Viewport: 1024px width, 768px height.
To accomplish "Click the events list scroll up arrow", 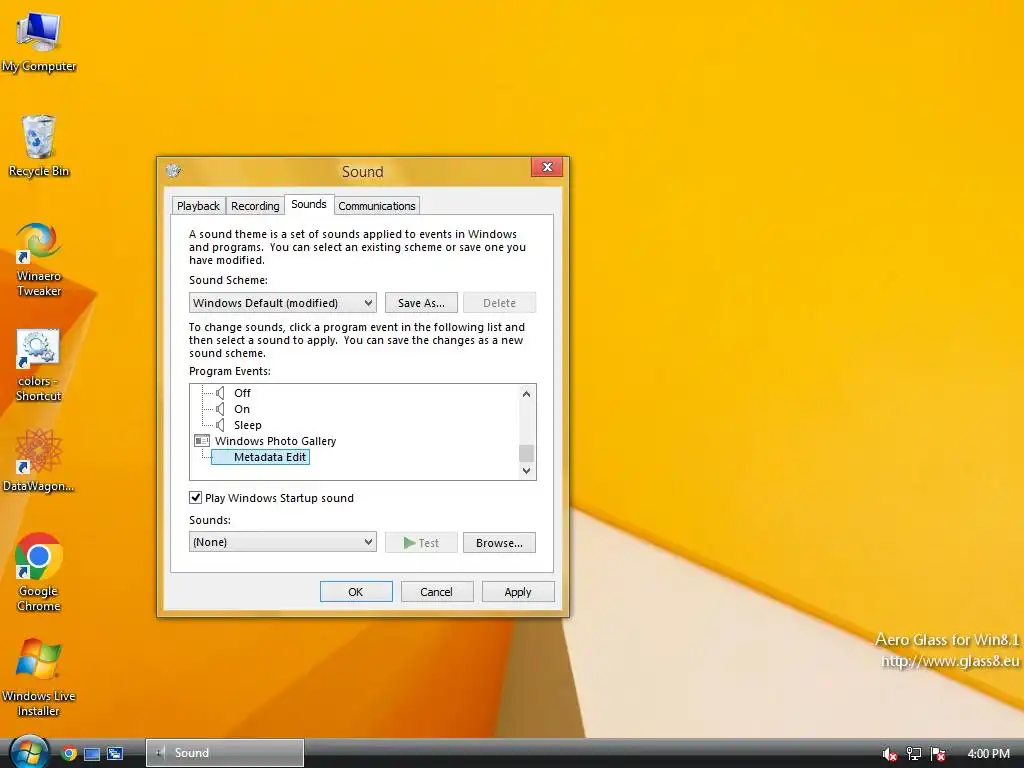I will tap(526, 394).
